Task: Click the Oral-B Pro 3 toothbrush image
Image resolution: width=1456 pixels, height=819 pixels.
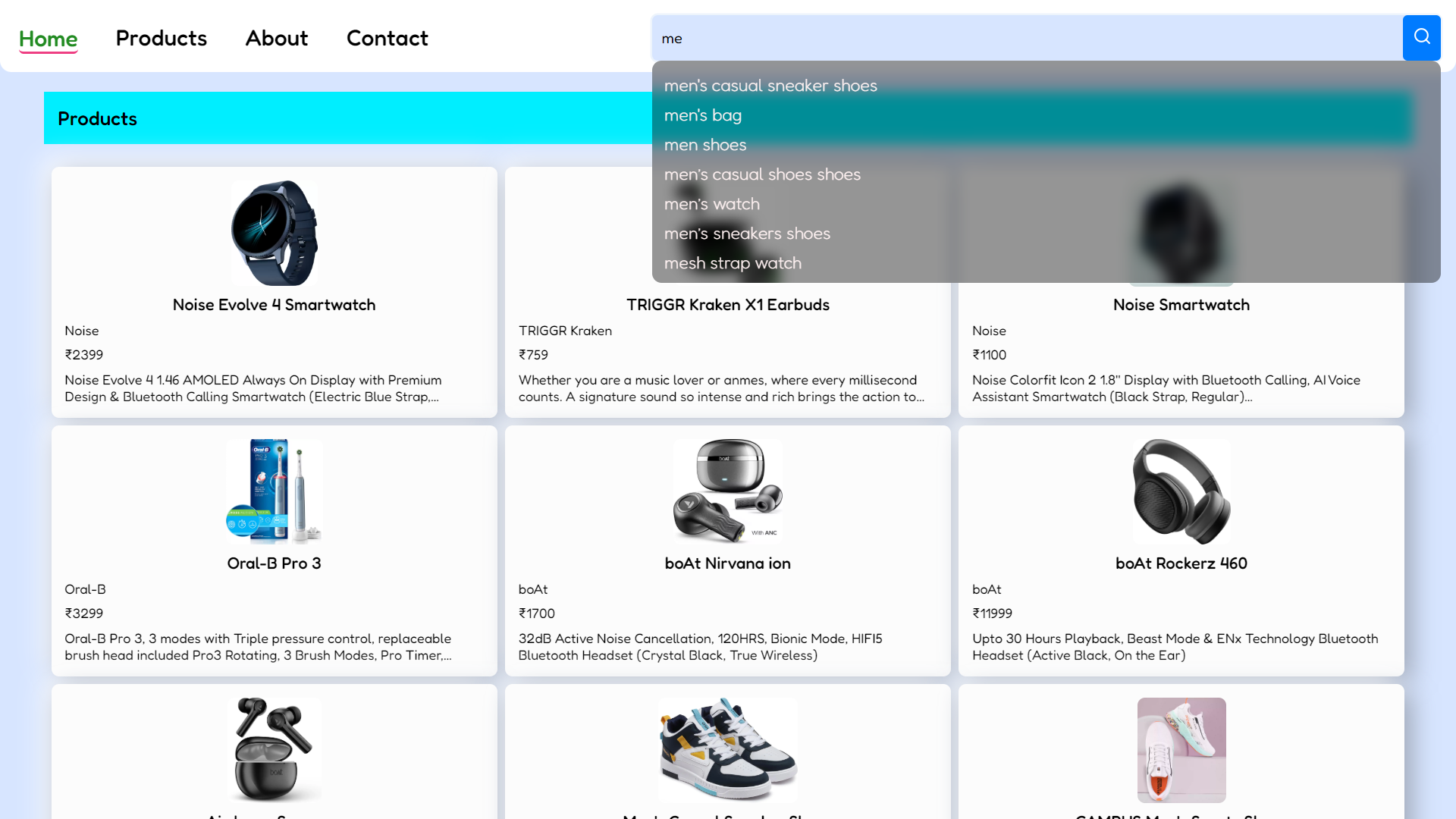Action: pos(275,491)
